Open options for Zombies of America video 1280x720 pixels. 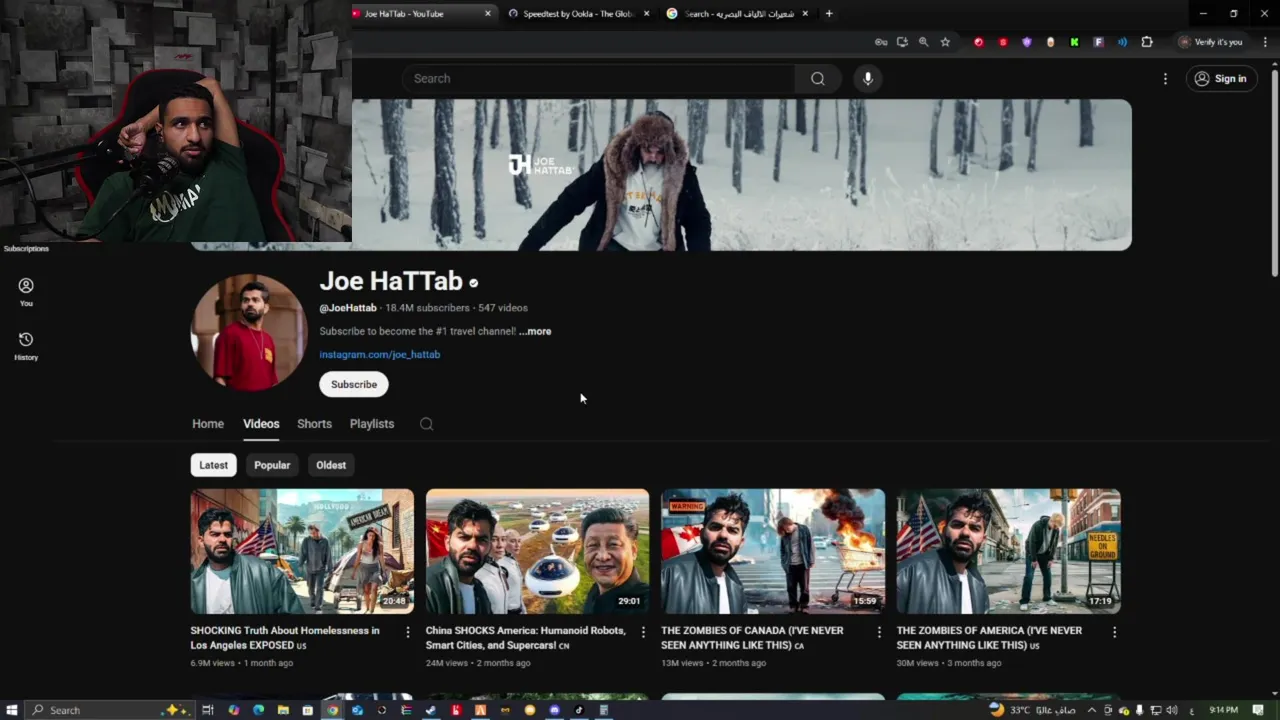coord(1114,632)
